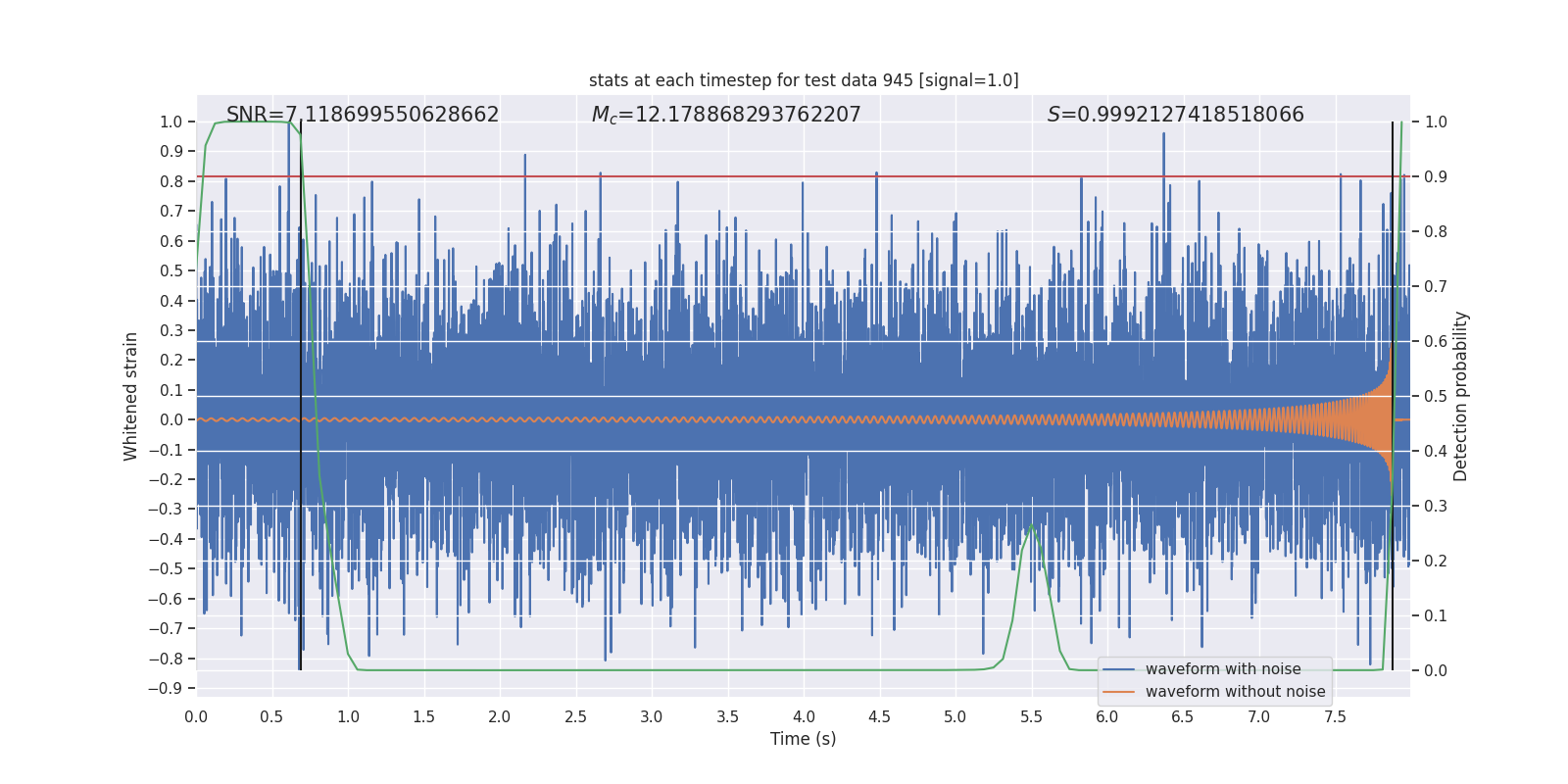
Task: Click Whitened strain tick label −0.5
Action: point(166,568)
